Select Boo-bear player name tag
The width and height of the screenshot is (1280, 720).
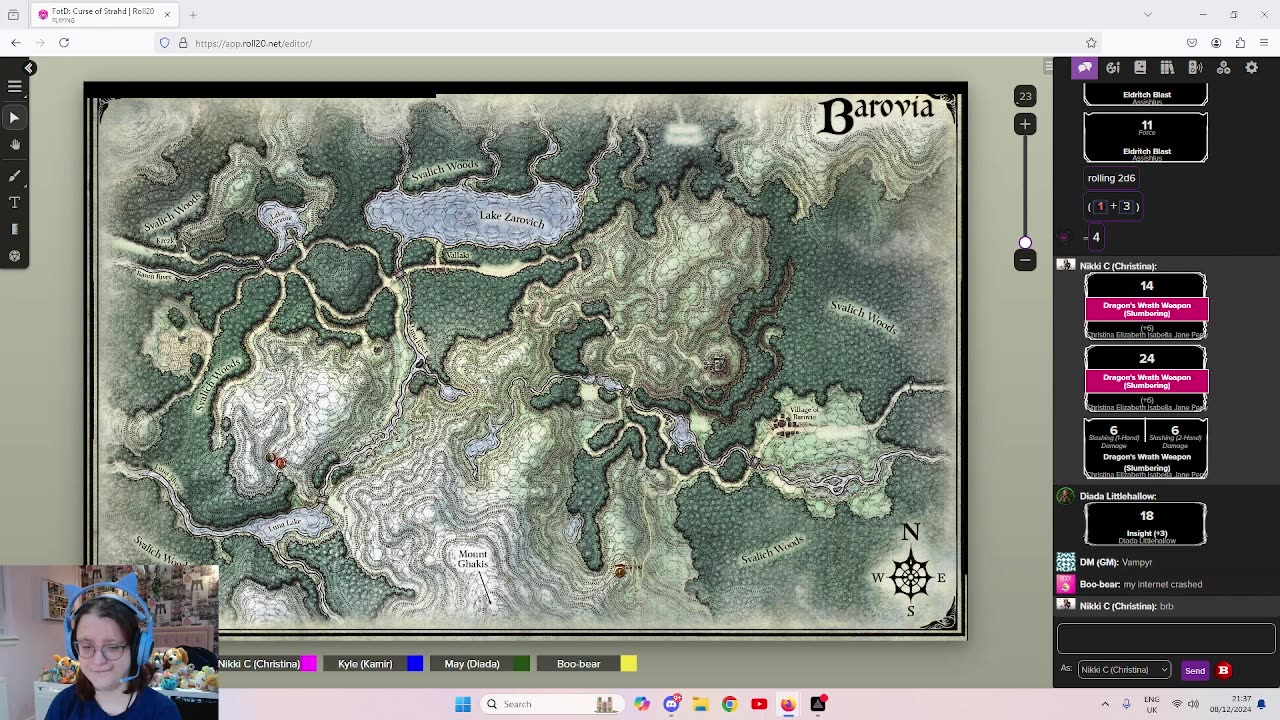(x=578, y=664)
